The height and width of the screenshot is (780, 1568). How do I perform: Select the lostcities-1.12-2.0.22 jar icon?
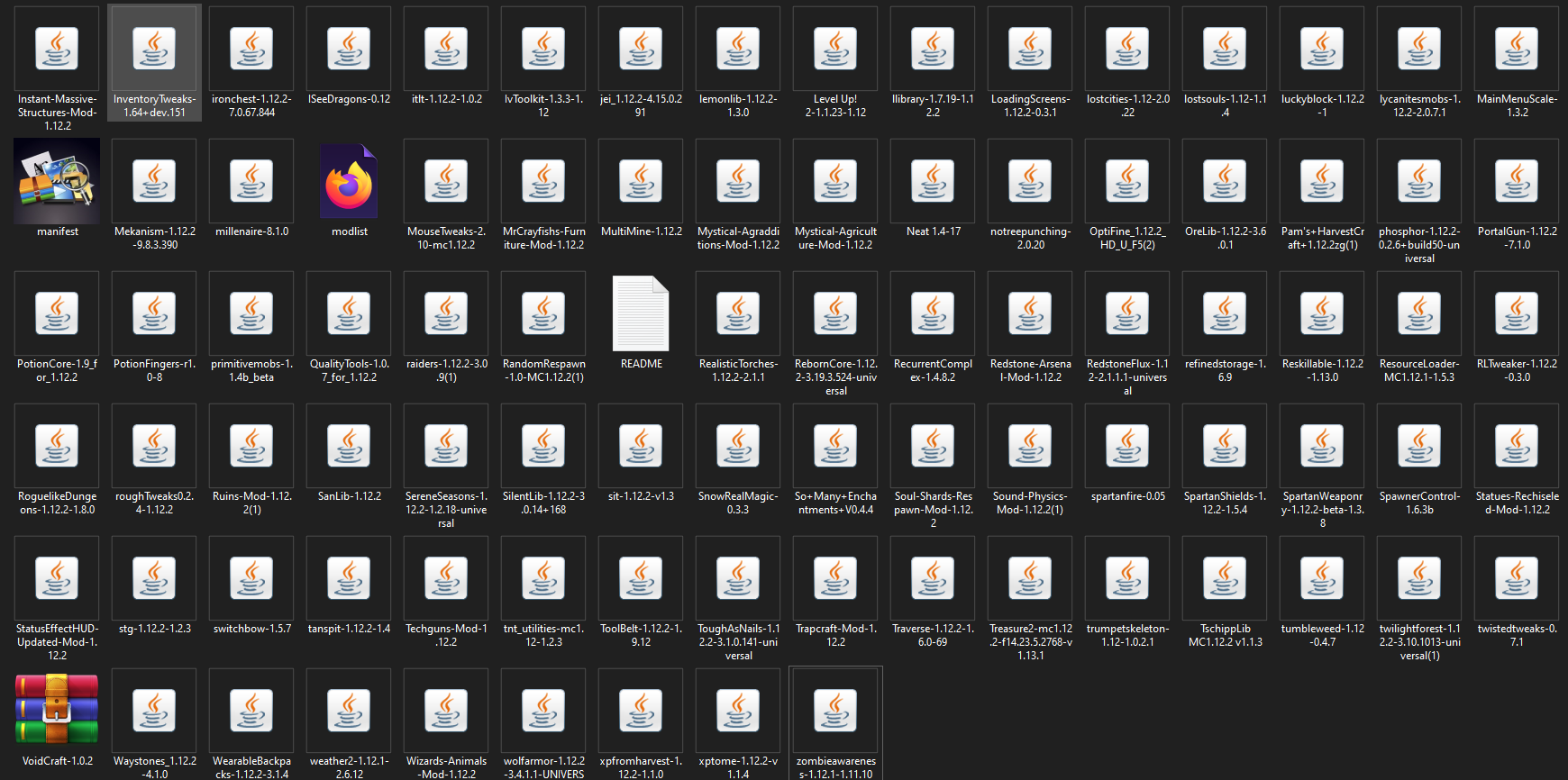1127,49
